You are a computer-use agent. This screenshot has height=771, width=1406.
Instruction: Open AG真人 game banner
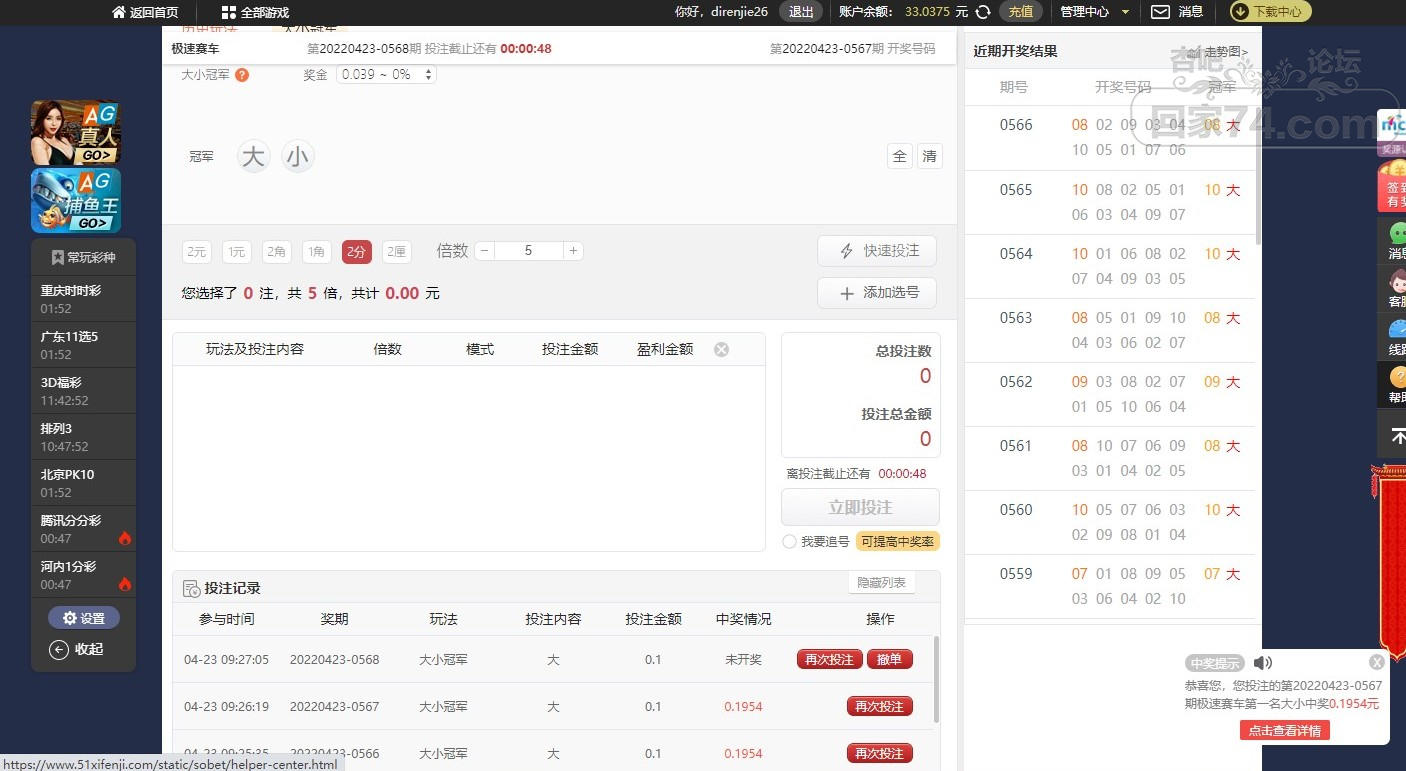(76, 133)
